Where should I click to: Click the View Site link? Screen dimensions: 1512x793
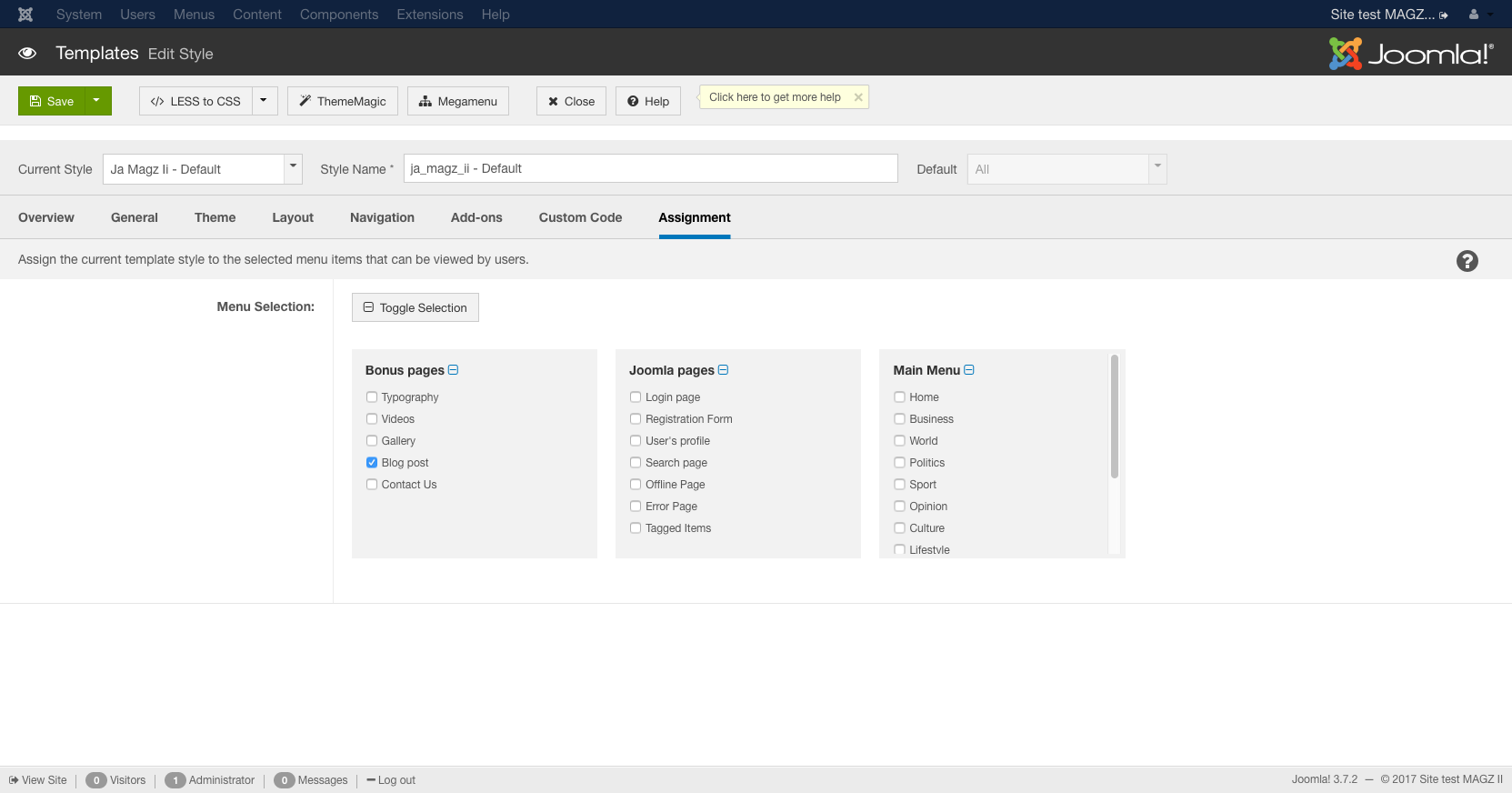click(38, 780)
